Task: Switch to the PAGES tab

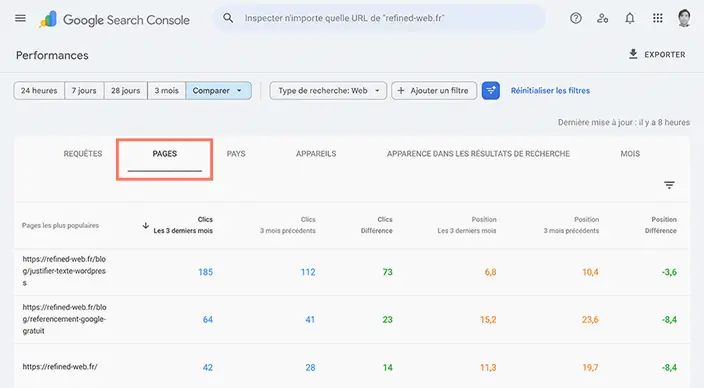Action: 164,154
